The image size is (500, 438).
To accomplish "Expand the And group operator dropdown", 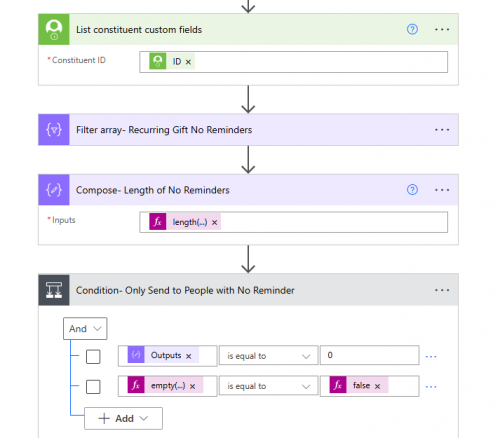I will pyautogui.click(x=85, y=329).
